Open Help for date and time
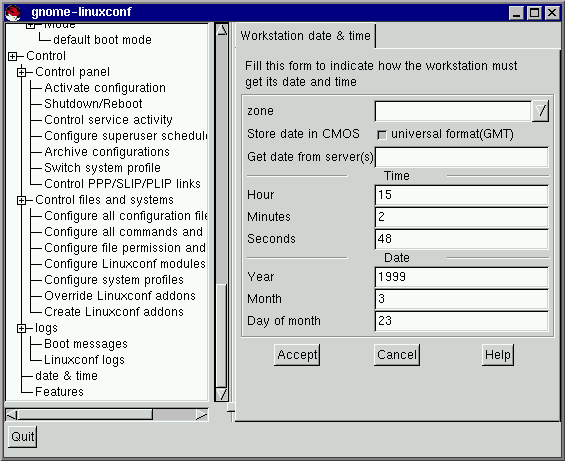The height and width of the screenshot is (461, 565). pyautogui.click(x=498, y=355)
